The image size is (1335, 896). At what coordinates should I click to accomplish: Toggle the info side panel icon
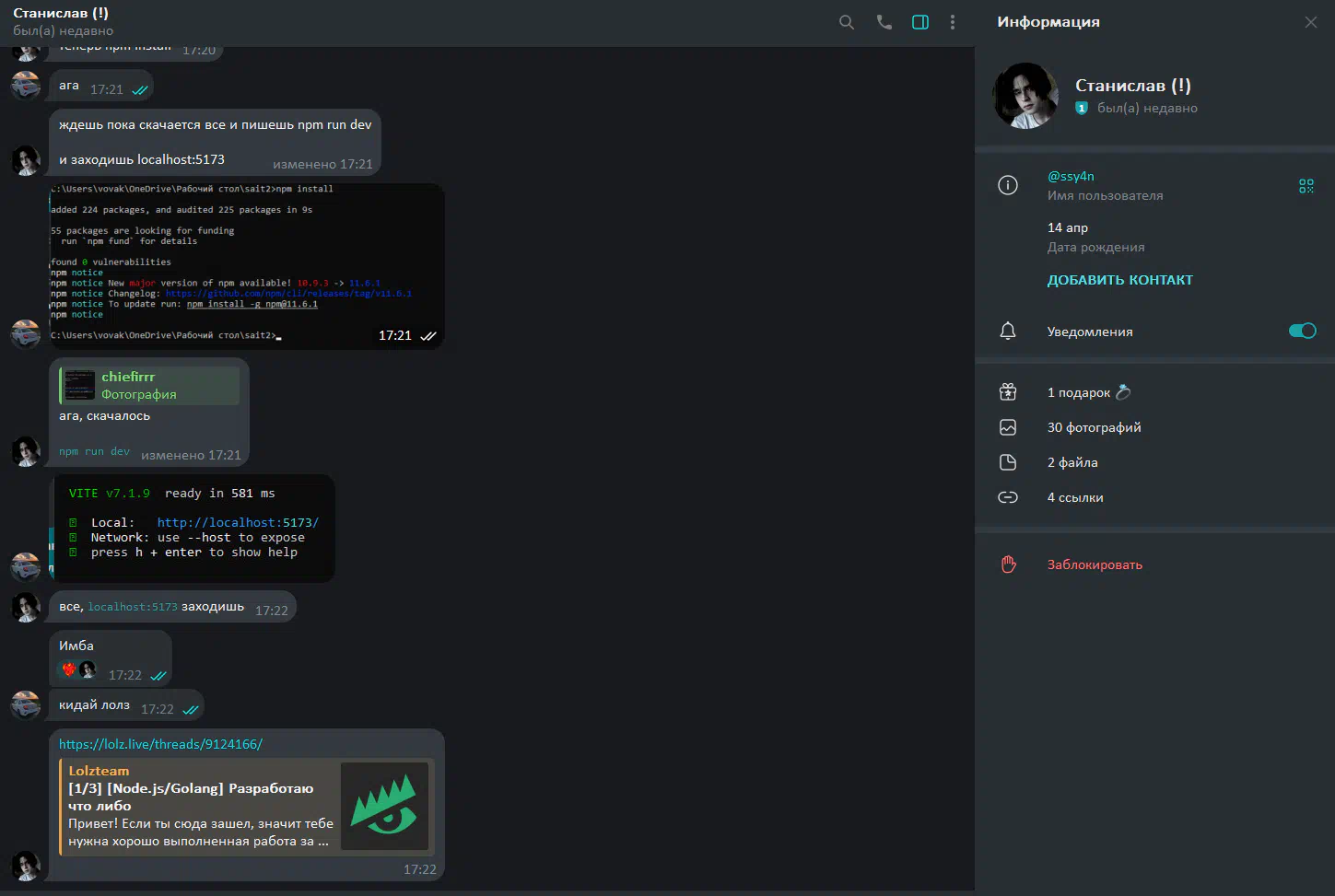pos(919,22)
